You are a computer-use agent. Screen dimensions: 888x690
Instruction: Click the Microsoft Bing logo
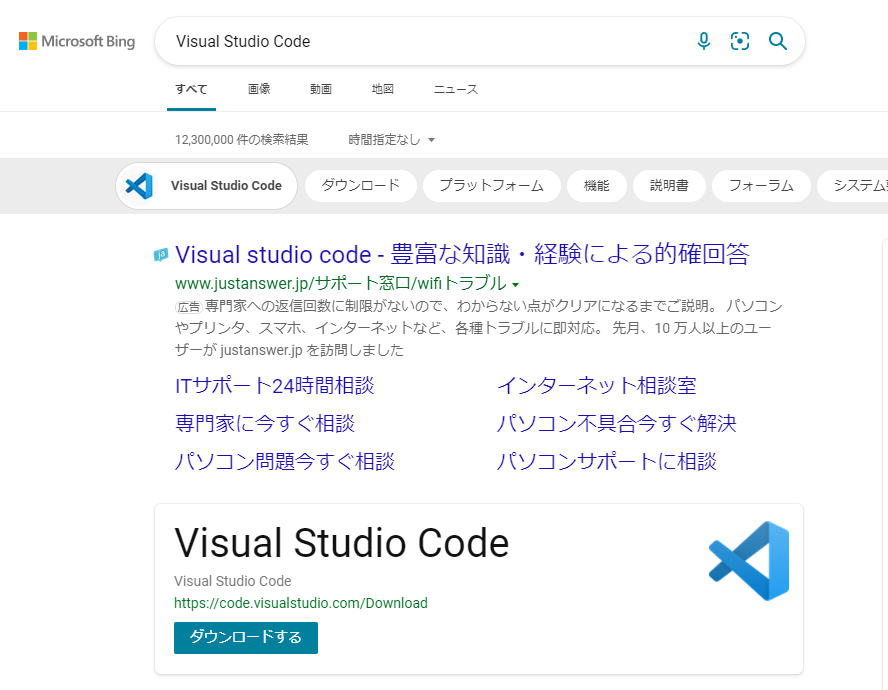point(77,41)
